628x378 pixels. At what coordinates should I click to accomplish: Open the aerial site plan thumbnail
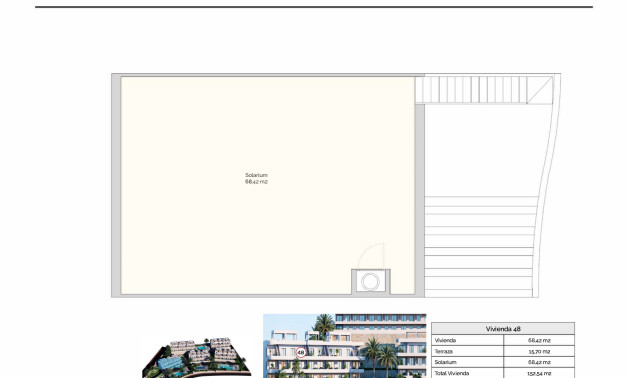tap(197, 357)
